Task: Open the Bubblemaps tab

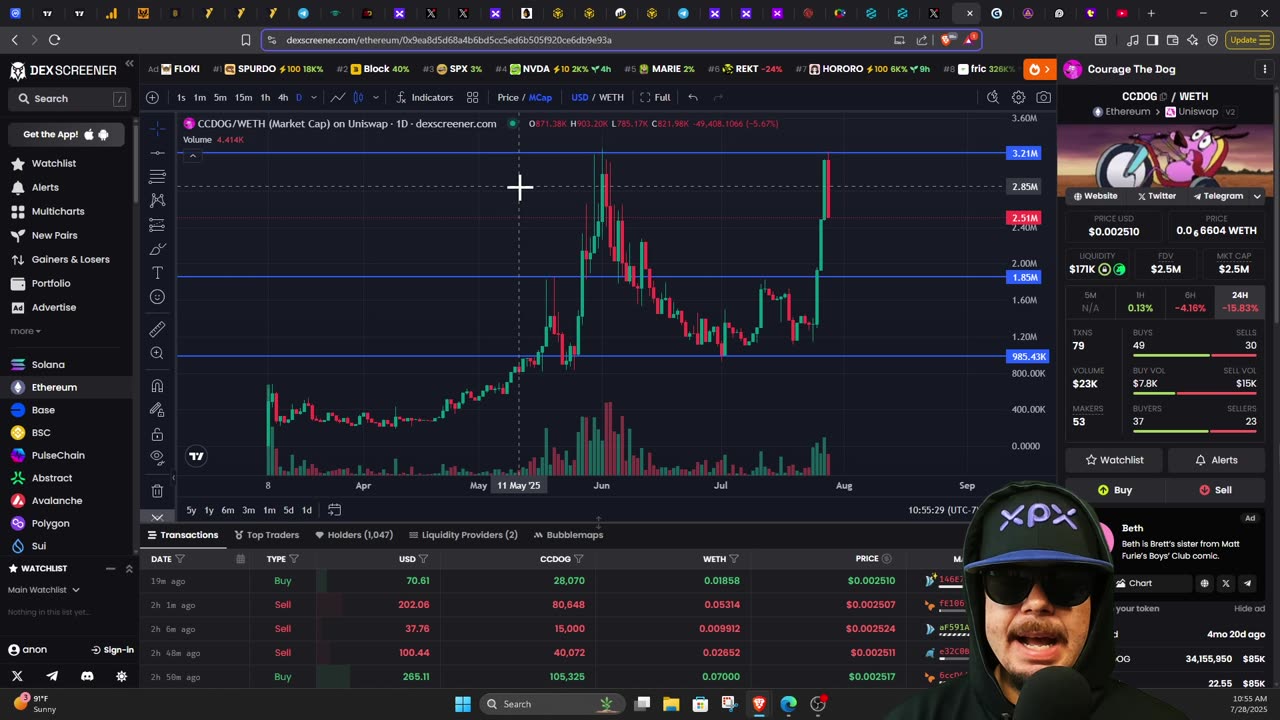Action: pos(568,535)
